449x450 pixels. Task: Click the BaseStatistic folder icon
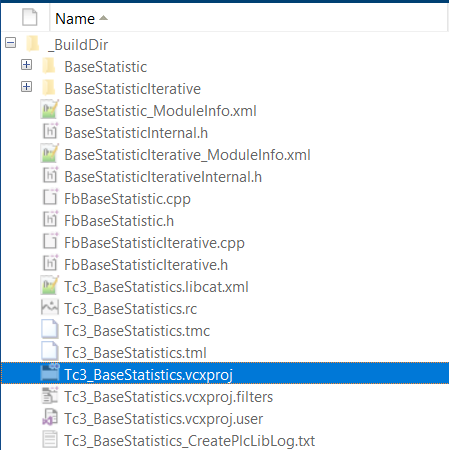(x=49, y=66)
